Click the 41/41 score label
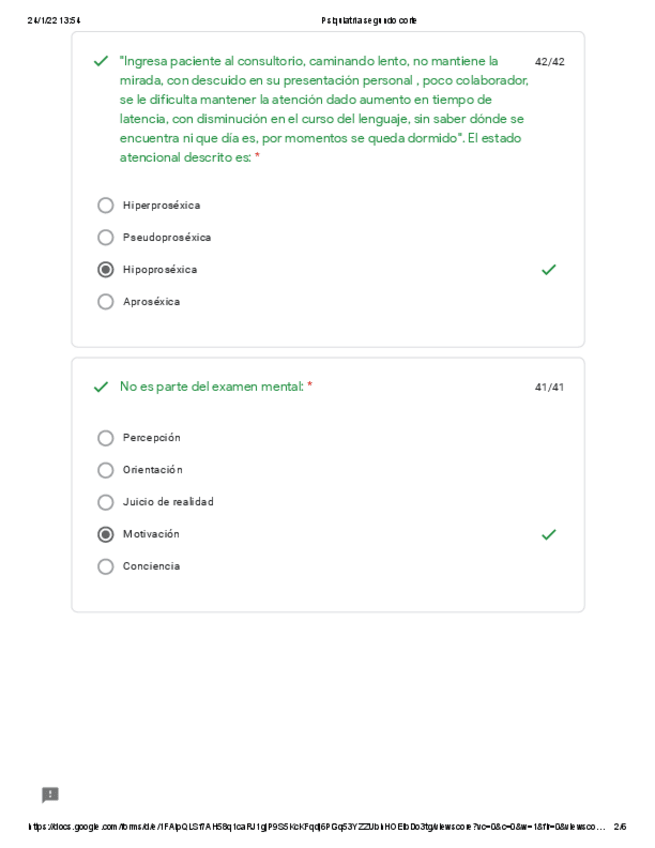The height and width of the screenshot is (848, 655). pyautogui.click(x=549, y=387)
